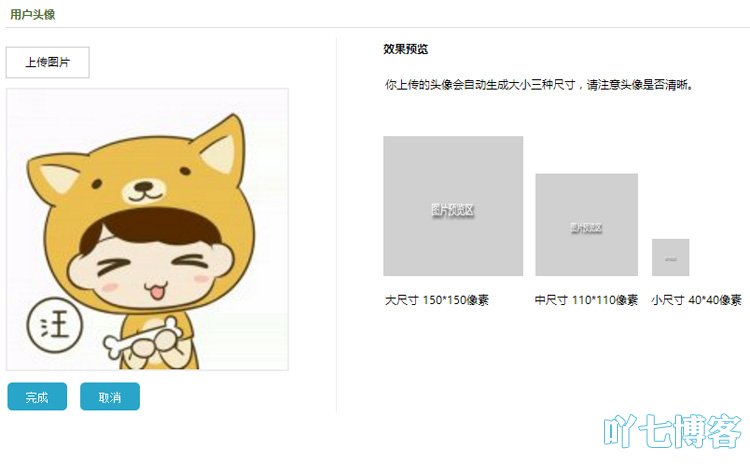Click the dog hood's nose on the avatar
Viewport: 750px width, 472px height.
coord(143,186)
